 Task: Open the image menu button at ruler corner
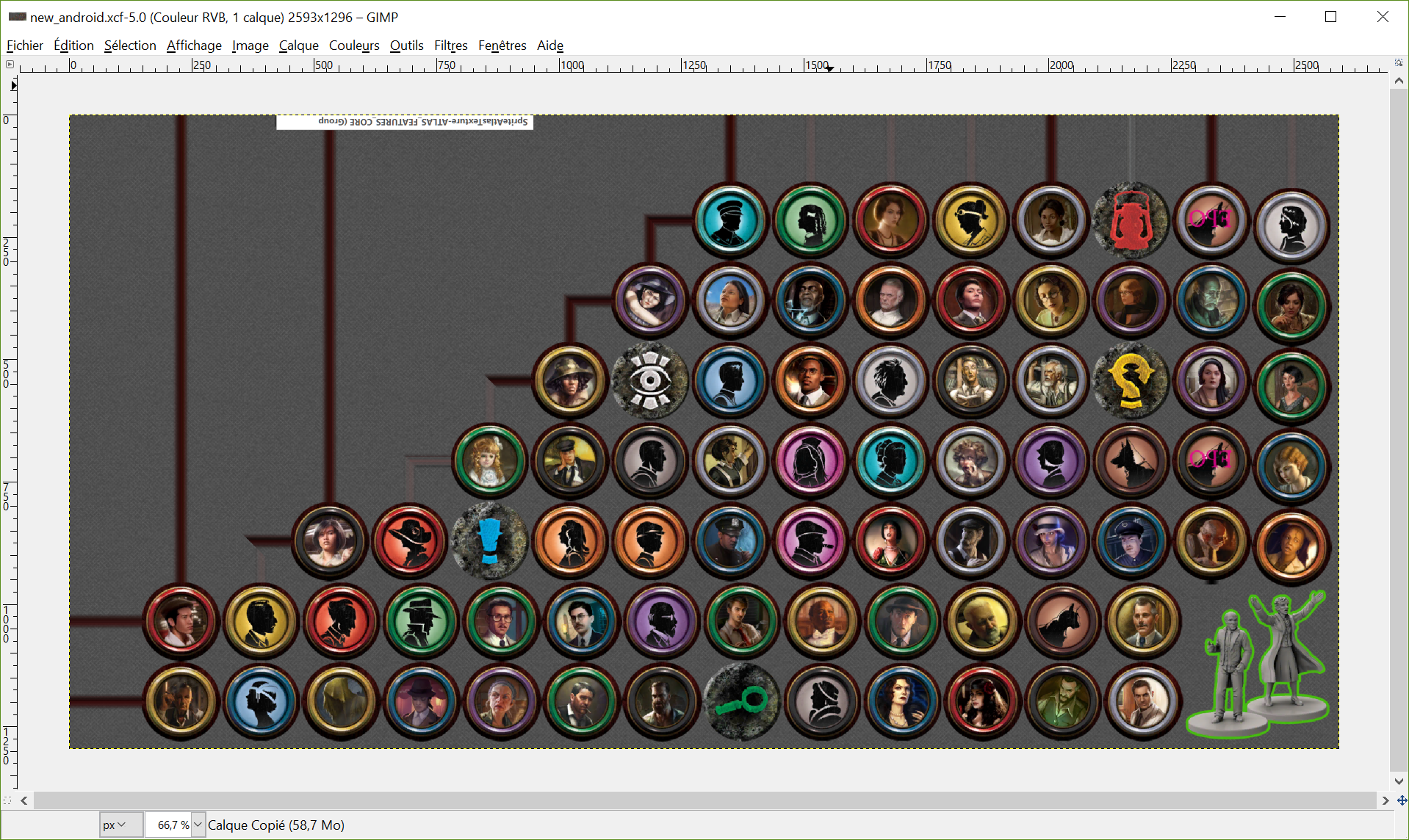[x=10, y=65]
